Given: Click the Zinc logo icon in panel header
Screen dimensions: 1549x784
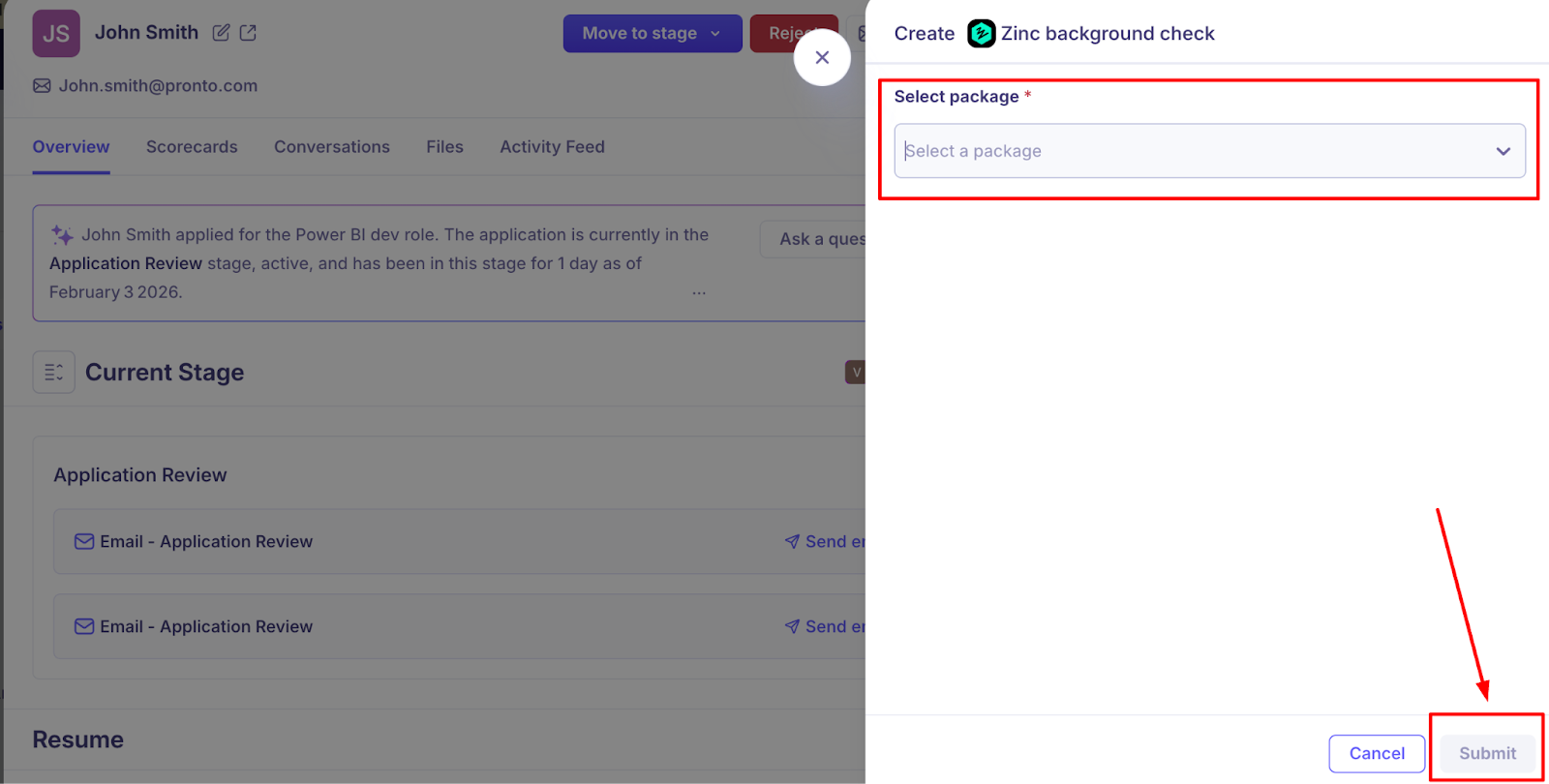Looking at the screenshot, I should click(x=981, y=34).
